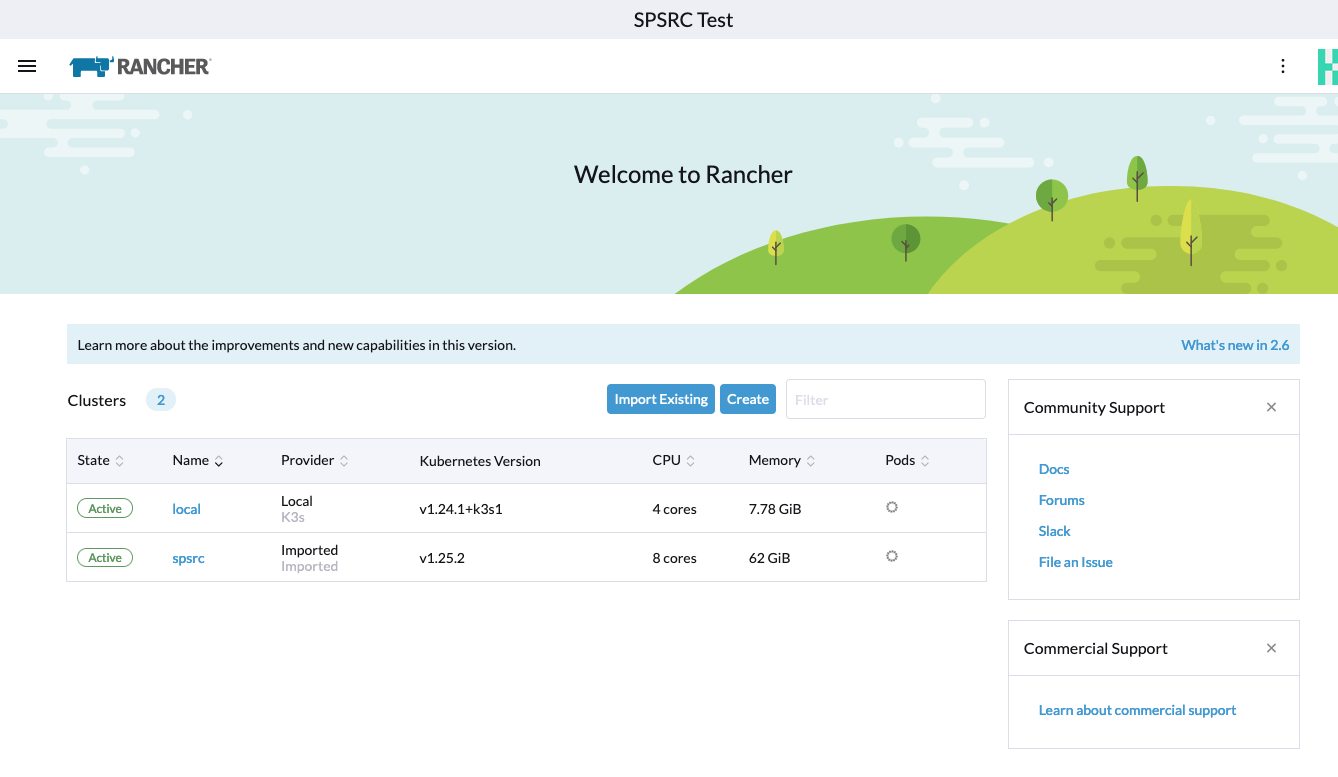This screenshot has height=777, width=1338.
Task: Close the Community Support panel
Action: pos(1271,407)
